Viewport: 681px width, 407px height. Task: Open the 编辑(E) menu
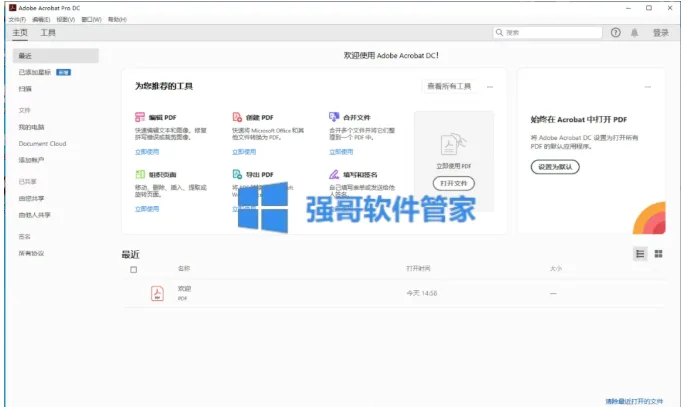point(41,20)
